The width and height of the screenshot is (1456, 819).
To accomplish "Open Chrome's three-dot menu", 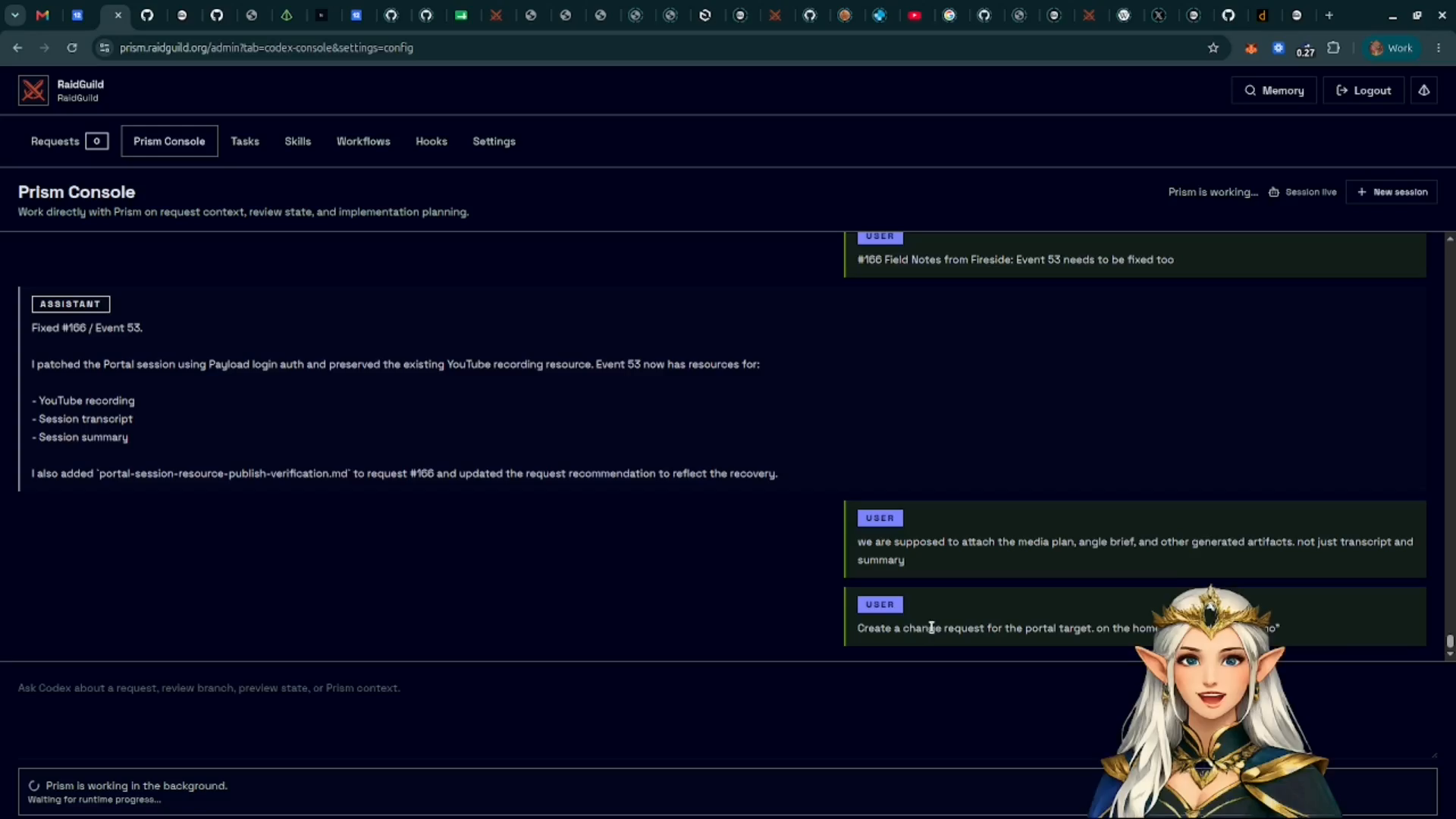I will point(1439,48).
